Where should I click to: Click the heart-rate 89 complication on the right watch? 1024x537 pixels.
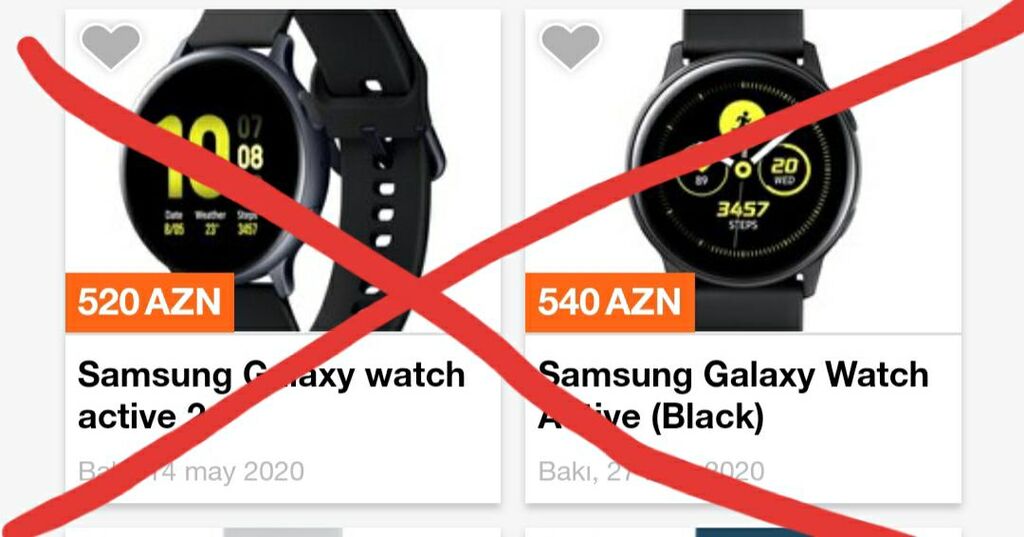(x=701, y=175)
